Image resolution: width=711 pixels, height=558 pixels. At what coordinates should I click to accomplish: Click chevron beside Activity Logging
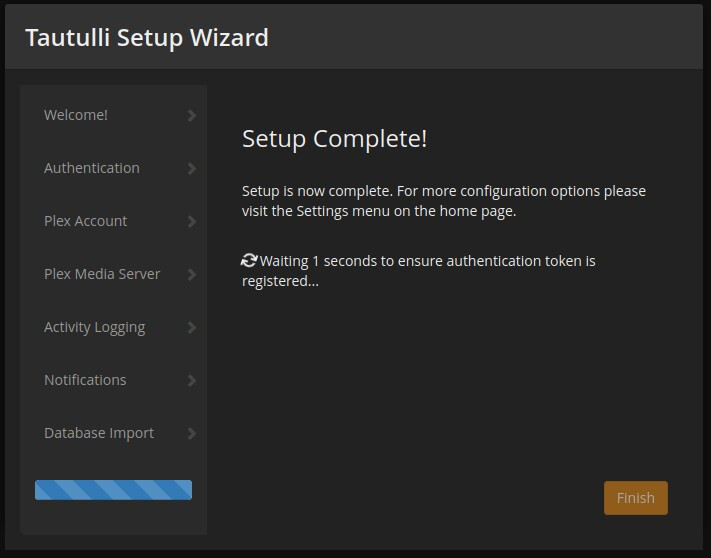click(x=192, y=328)
